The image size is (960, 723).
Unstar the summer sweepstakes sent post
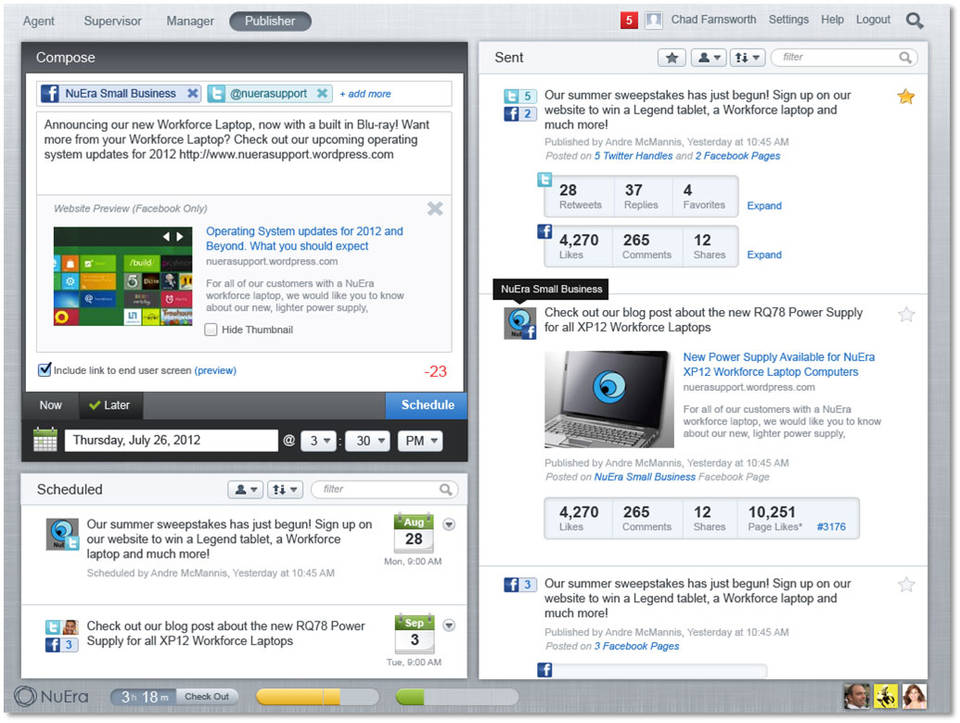905,97
